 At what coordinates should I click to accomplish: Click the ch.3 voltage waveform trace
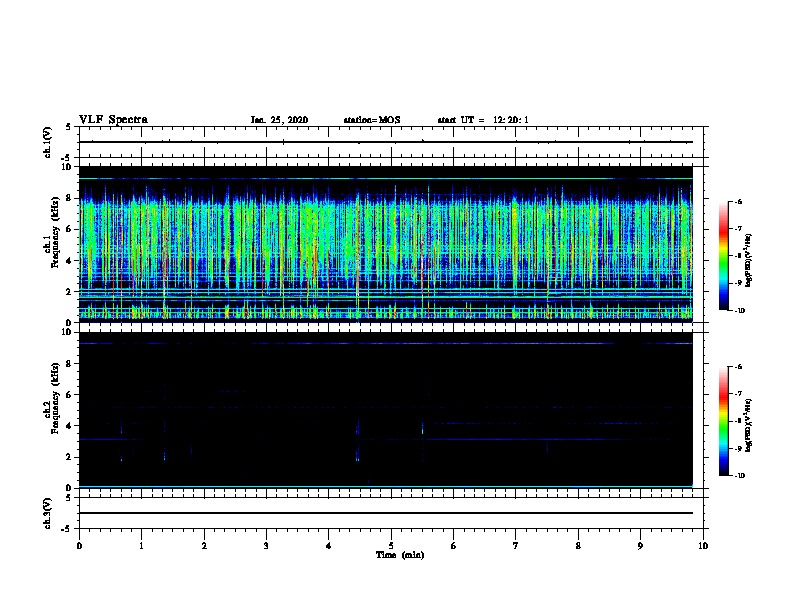click(385, 513)
